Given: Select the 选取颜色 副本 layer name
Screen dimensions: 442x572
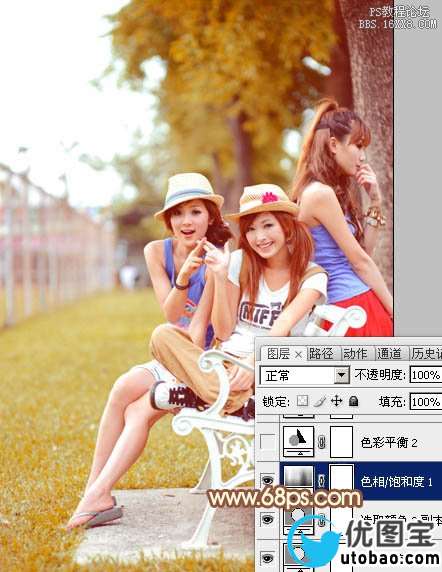Looking at the screenshot, I should [x=401, y=519].
